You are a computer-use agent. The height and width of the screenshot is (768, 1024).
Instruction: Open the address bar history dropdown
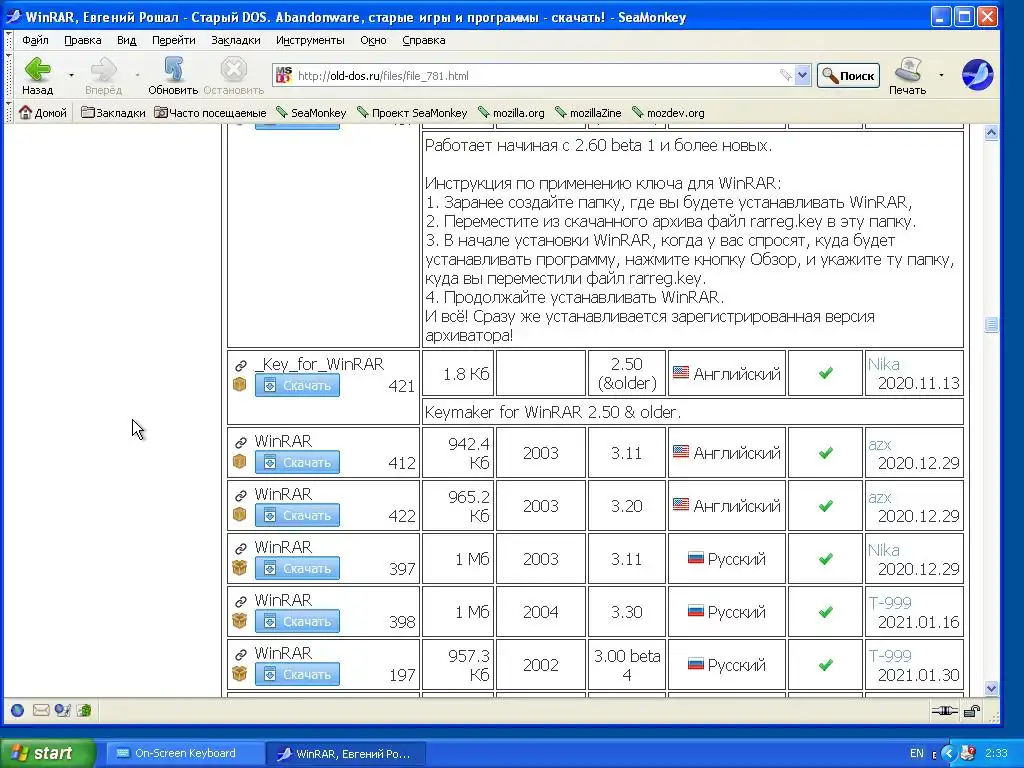click(x=803, y=75)
